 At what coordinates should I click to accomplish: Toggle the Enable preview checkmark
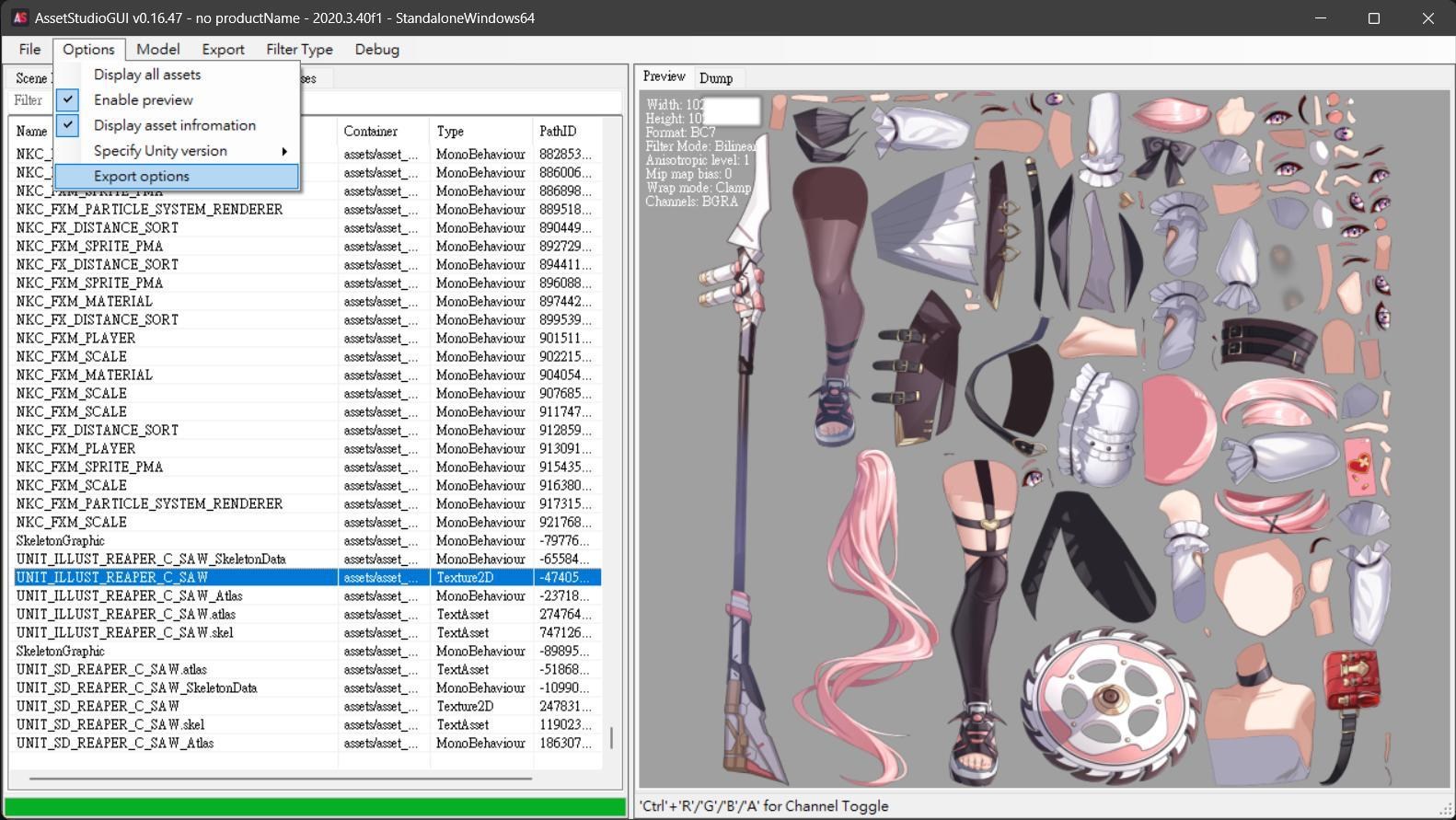(68, 99)
